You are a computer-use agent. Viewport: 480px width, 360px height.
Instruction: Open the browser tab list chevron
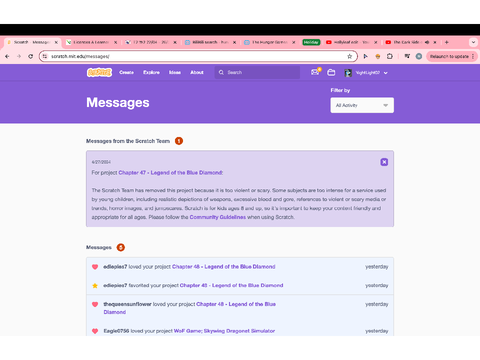pyautogui.click(x=473, y=42)
